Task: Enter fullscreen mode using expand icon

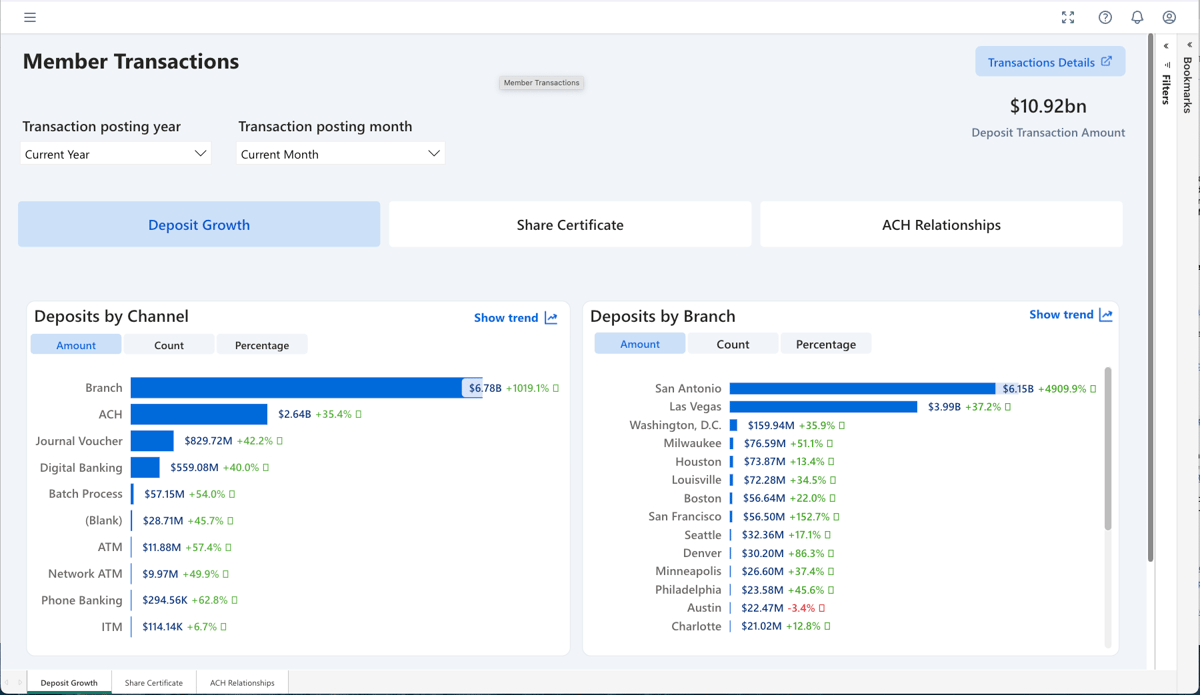Action: tap(1068, 17)
